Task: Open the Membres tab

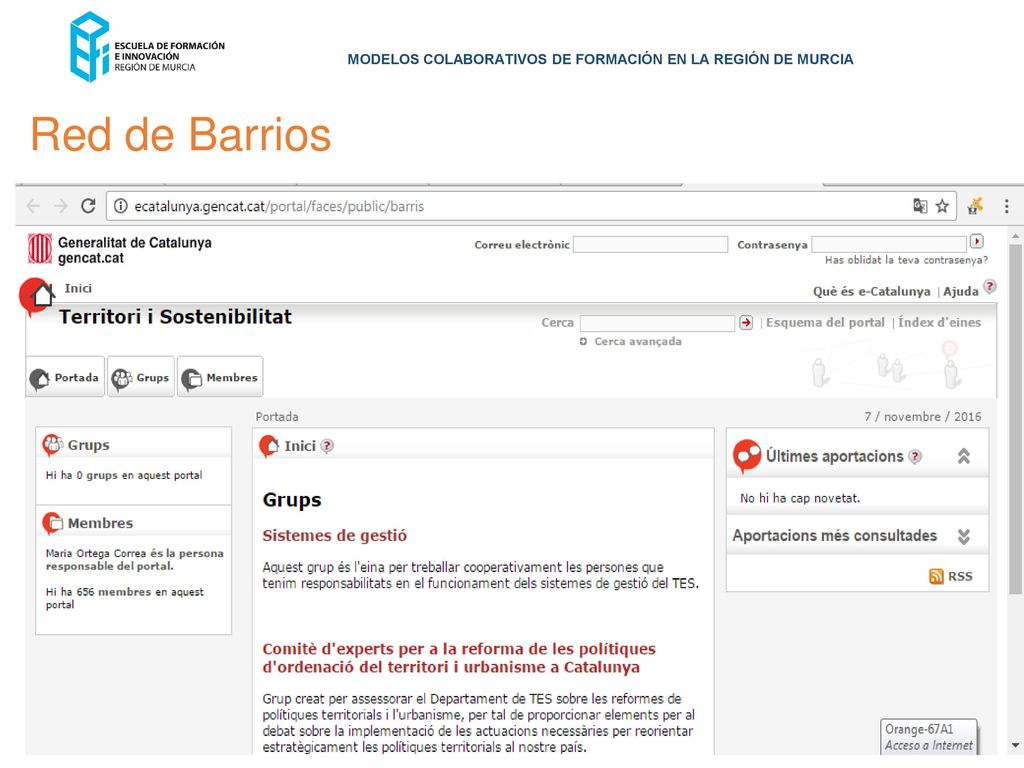Action: pos(220,377)
